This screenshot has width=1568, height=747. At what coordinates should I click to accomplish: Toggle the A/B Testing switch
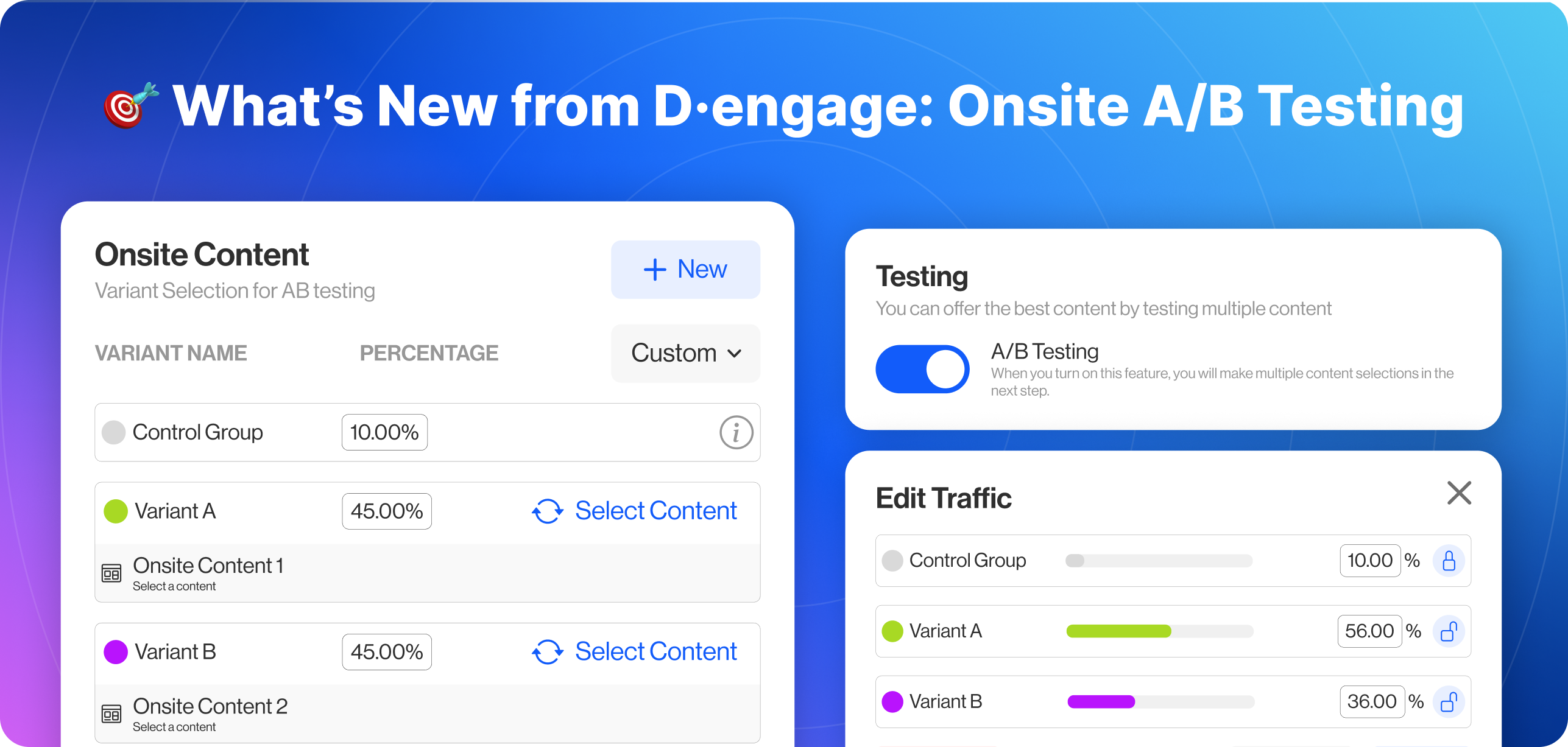click(x=922, y=369)
